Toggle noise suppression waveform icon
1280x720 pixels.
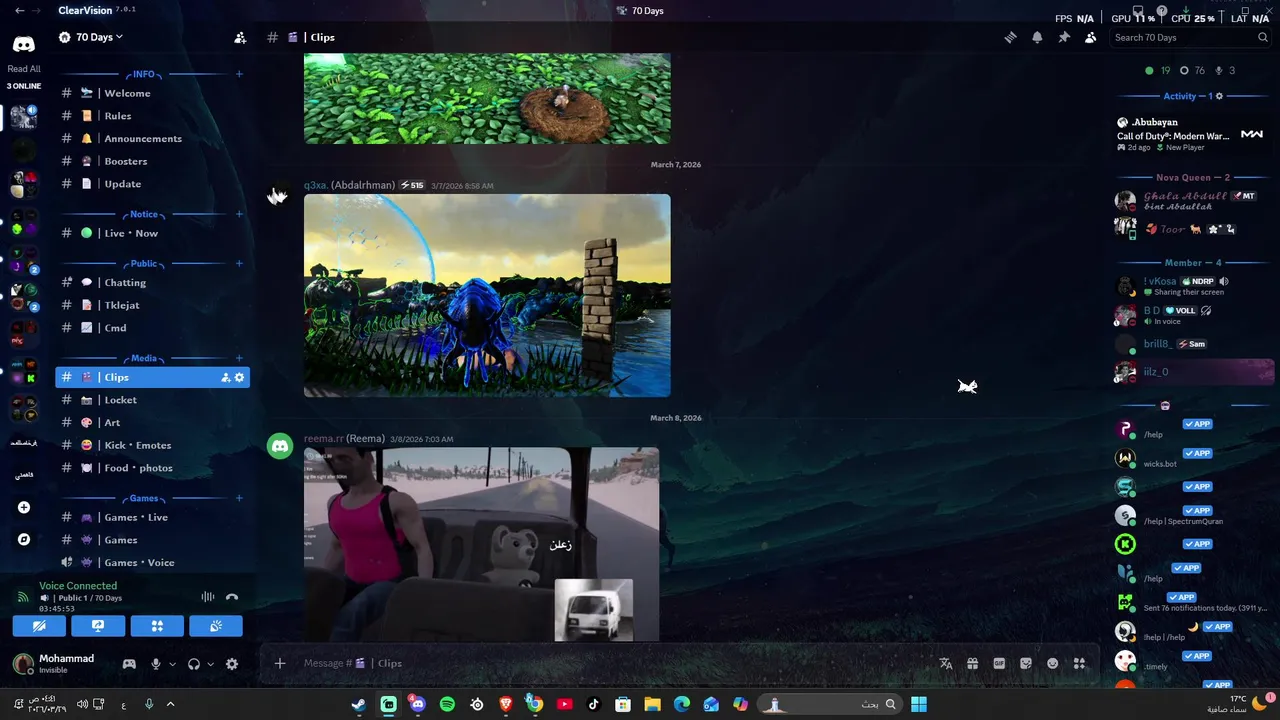pos(208,597)
